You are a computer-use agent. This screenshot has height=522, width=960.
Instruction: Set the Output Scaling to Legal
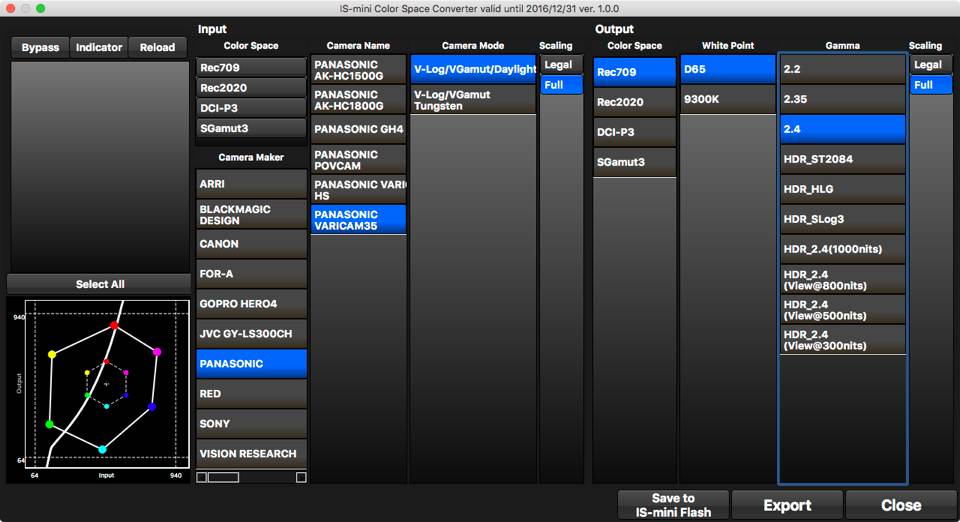[931, 64]
